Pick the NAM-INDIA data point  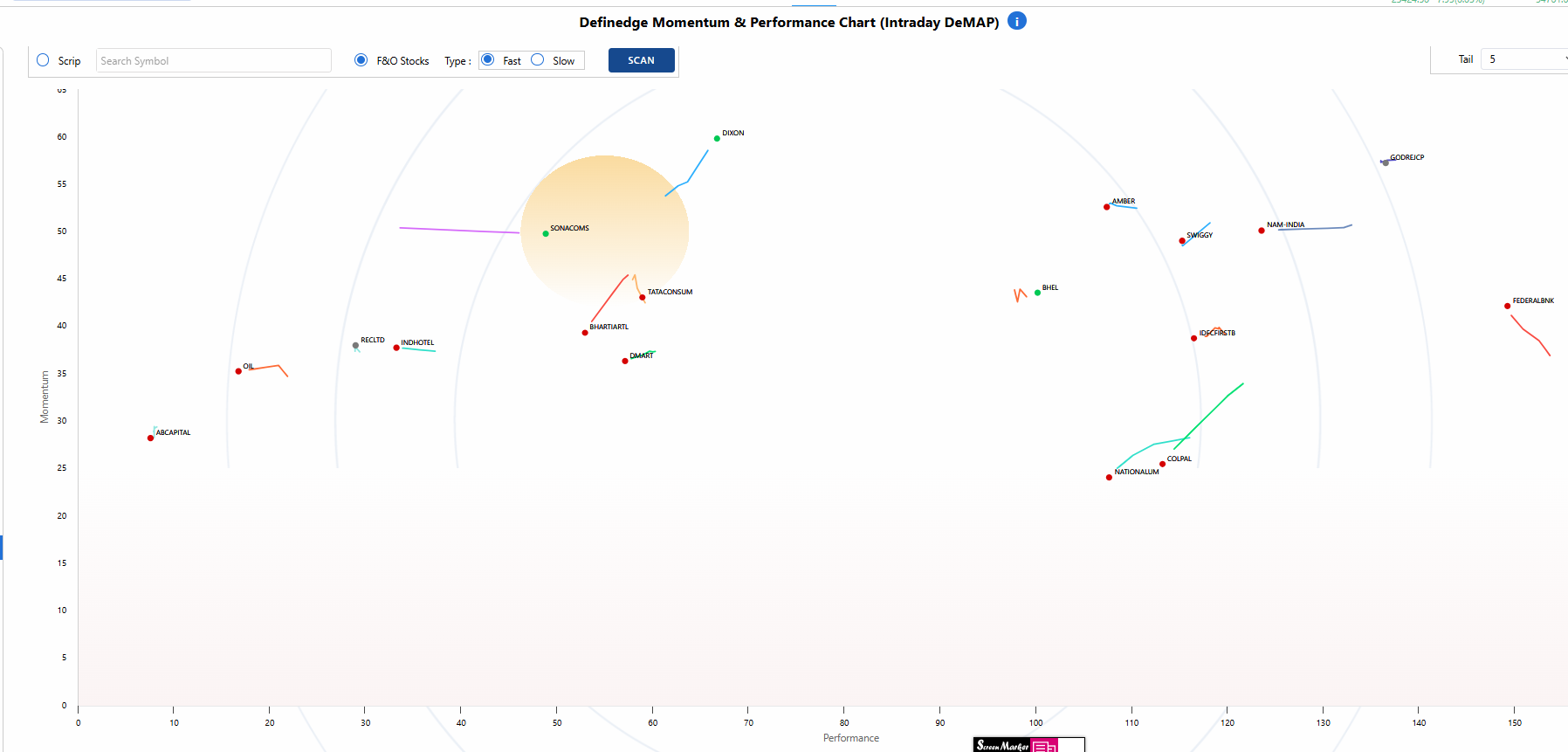tap(1262, 231)
